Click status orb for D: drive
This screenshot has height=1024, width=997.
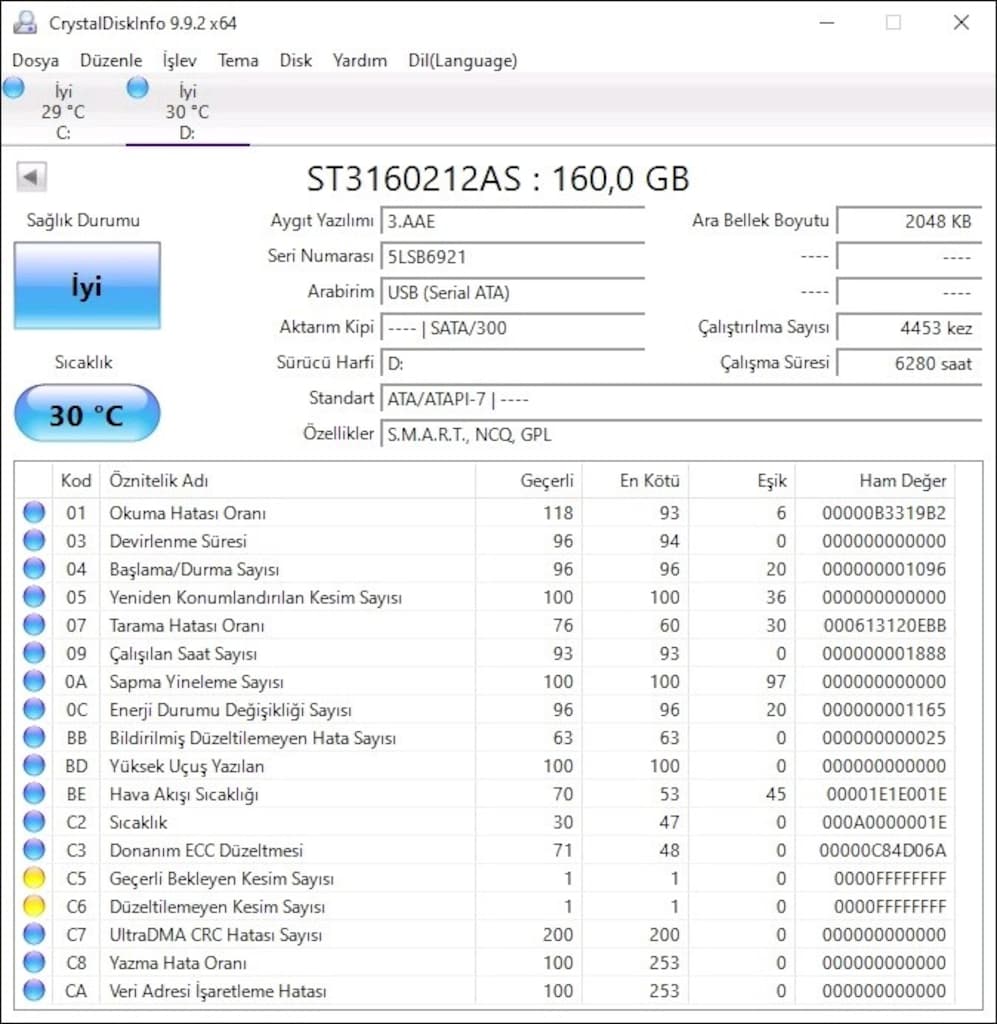click(x=138, y=88)
